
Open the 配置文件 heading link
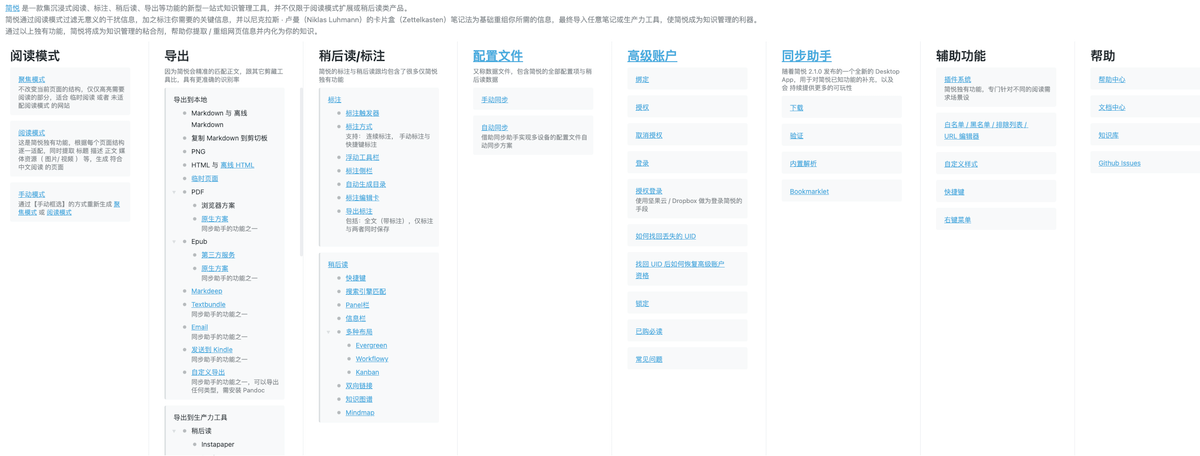click(498, 56)
